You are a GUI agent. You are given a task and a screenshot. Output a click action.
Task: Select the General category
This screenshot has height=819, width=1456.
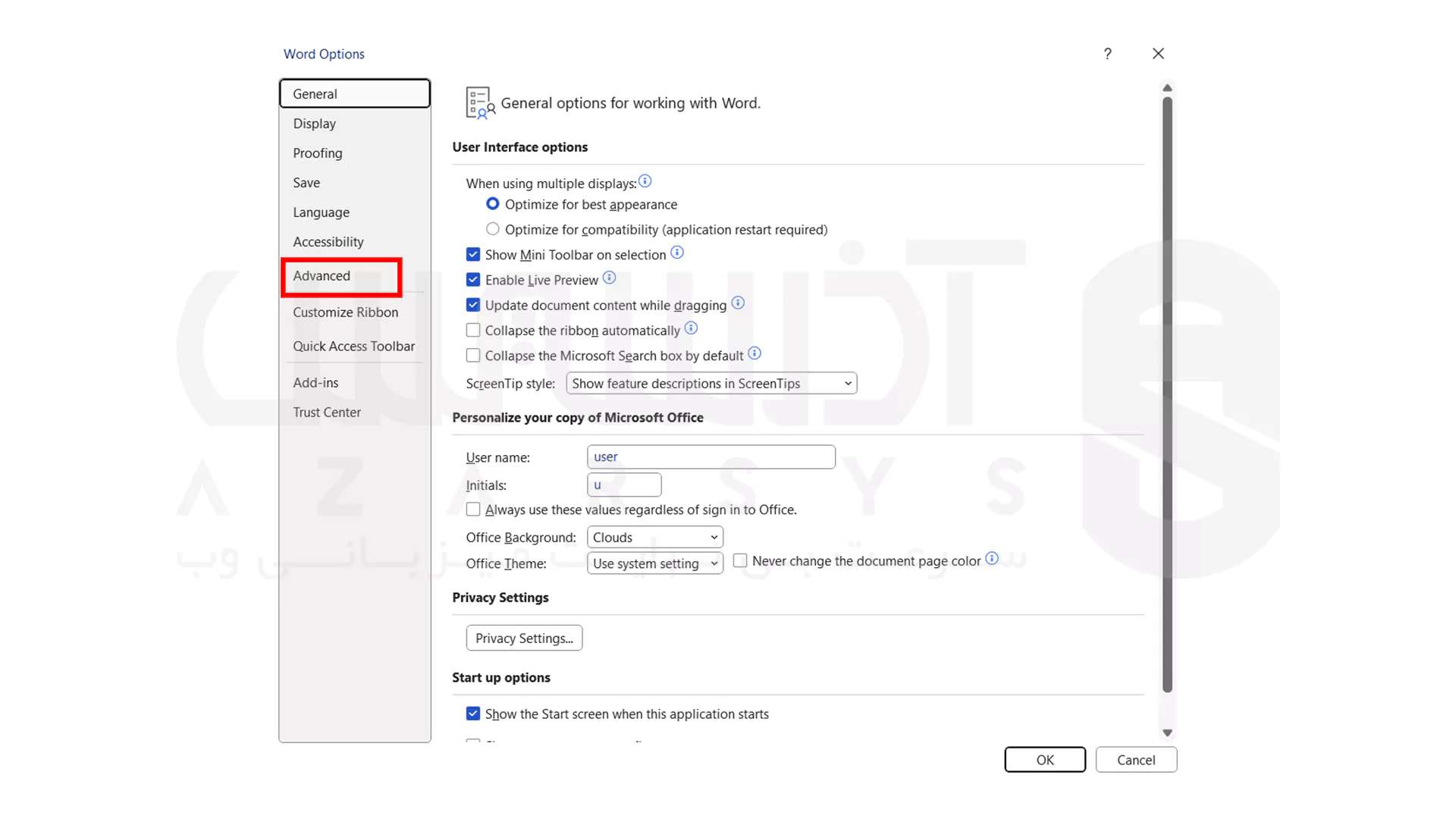[355, 94]
